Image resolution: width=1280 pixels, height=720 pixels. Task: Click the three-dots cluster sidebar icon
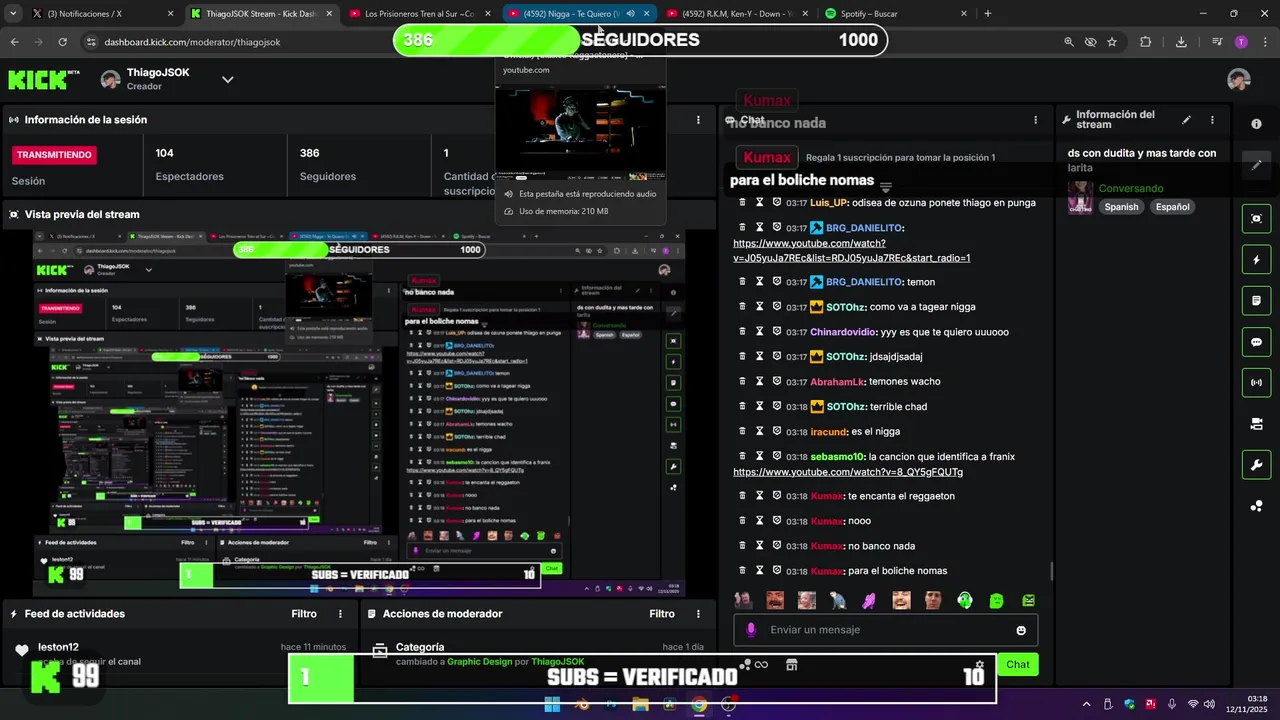point(1256,506)
